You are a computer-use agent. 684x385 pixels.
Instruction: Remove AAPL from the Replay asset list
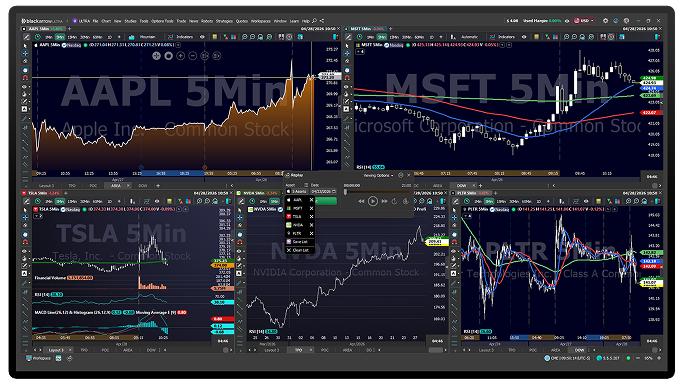click(311, 200)
